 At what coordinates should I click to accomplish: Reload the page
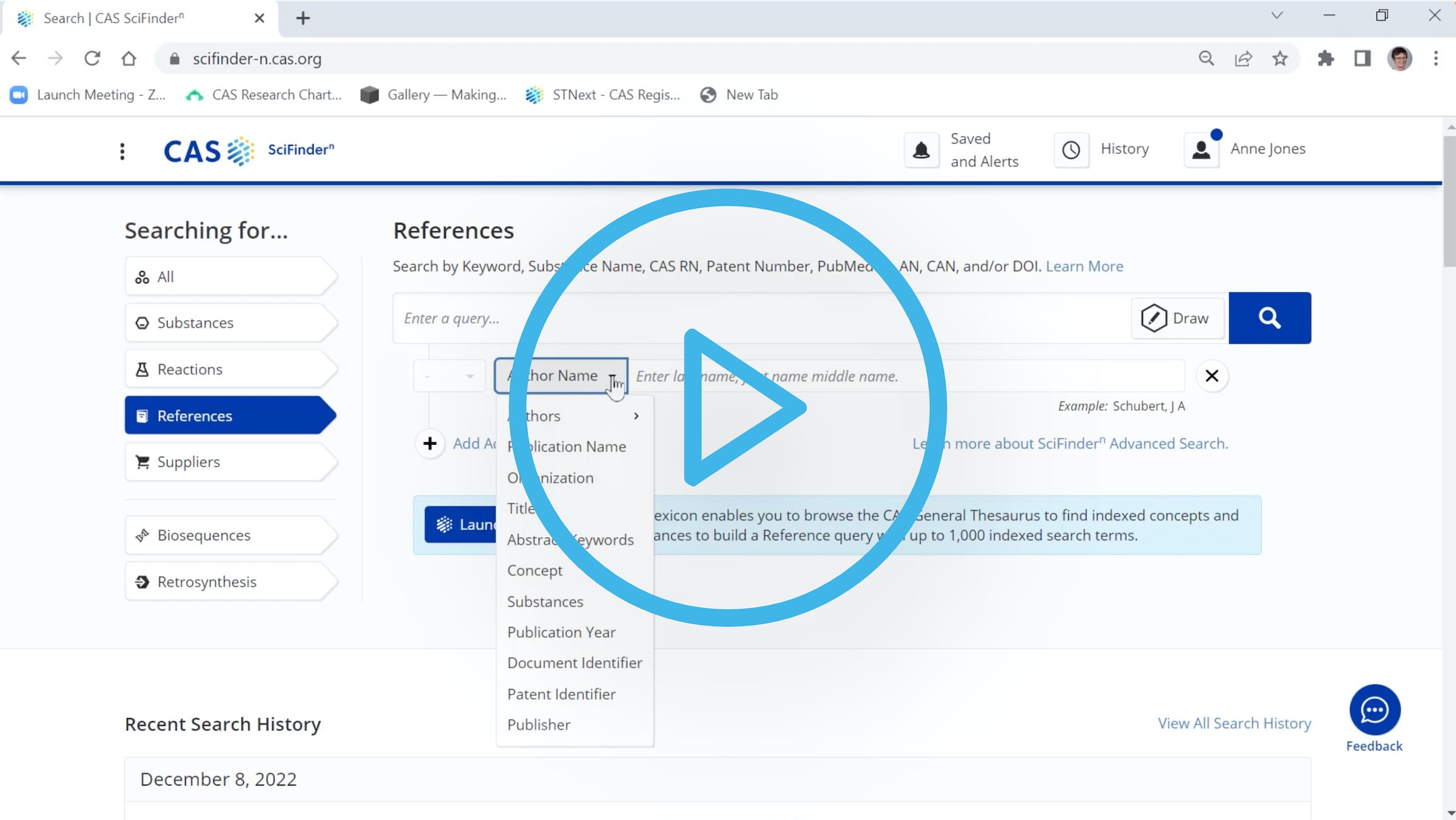pyautogui.click(x=92, y=58)
